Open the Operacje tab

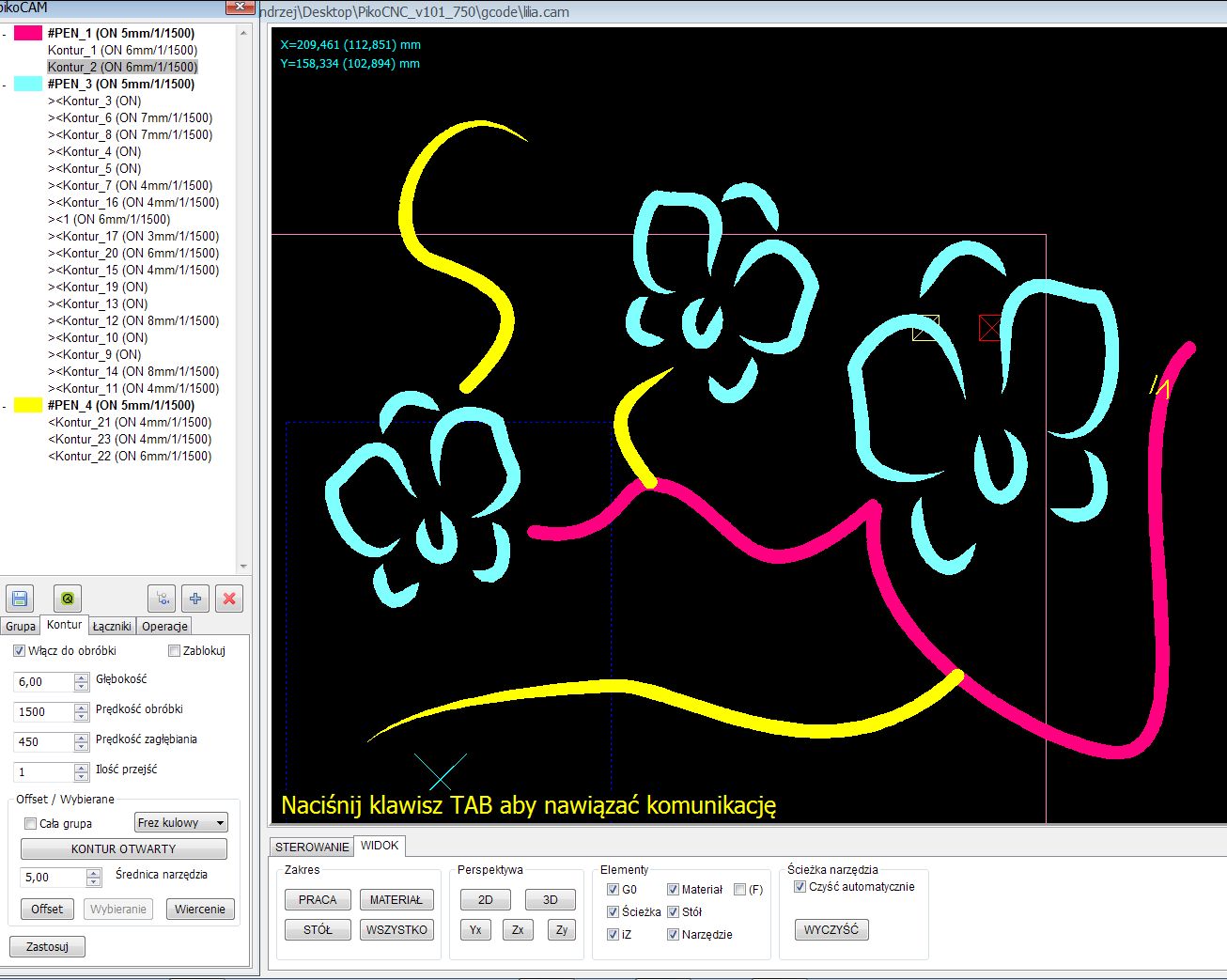165,626
